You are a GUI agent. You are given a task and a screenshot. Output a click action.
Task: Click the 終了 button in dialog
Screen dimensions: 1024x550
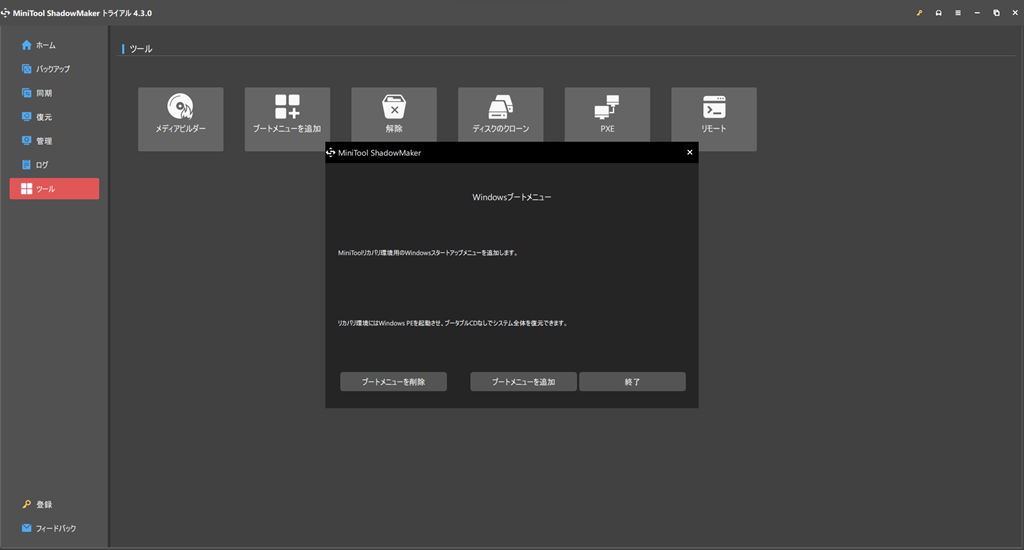pos(632,381)
